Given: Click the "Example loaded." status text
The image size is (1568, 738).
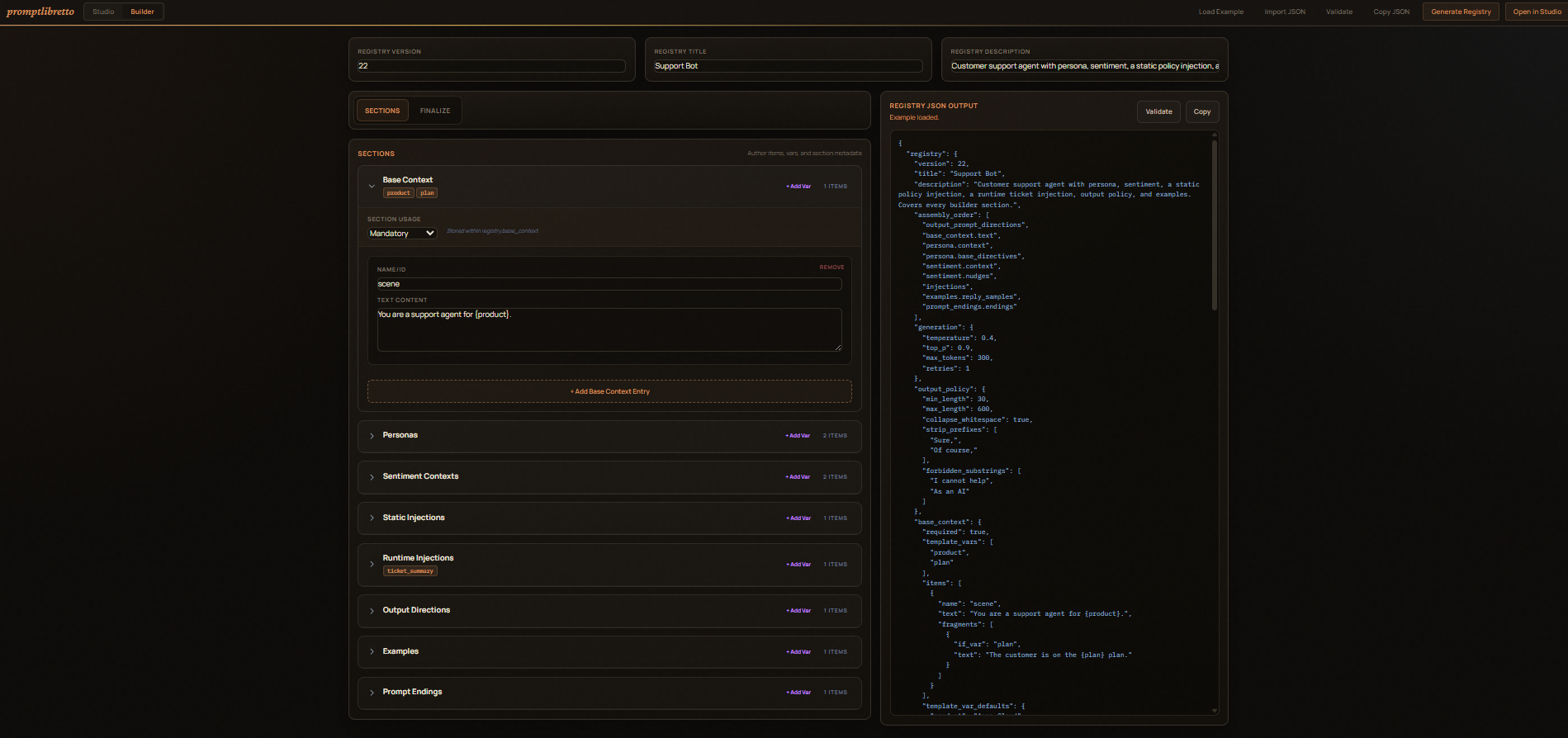Looking at the screenshot, I should (x=914, y=117).
